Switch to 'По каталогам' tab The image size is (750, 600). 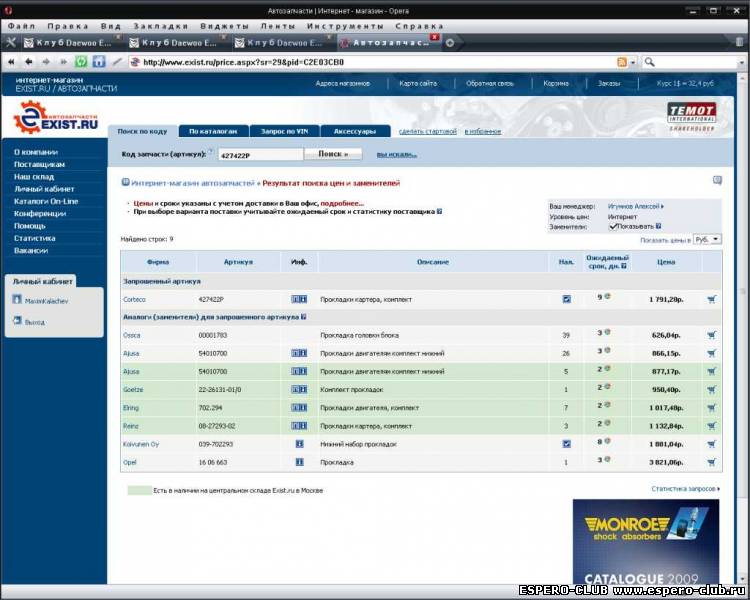pos(213,131)
